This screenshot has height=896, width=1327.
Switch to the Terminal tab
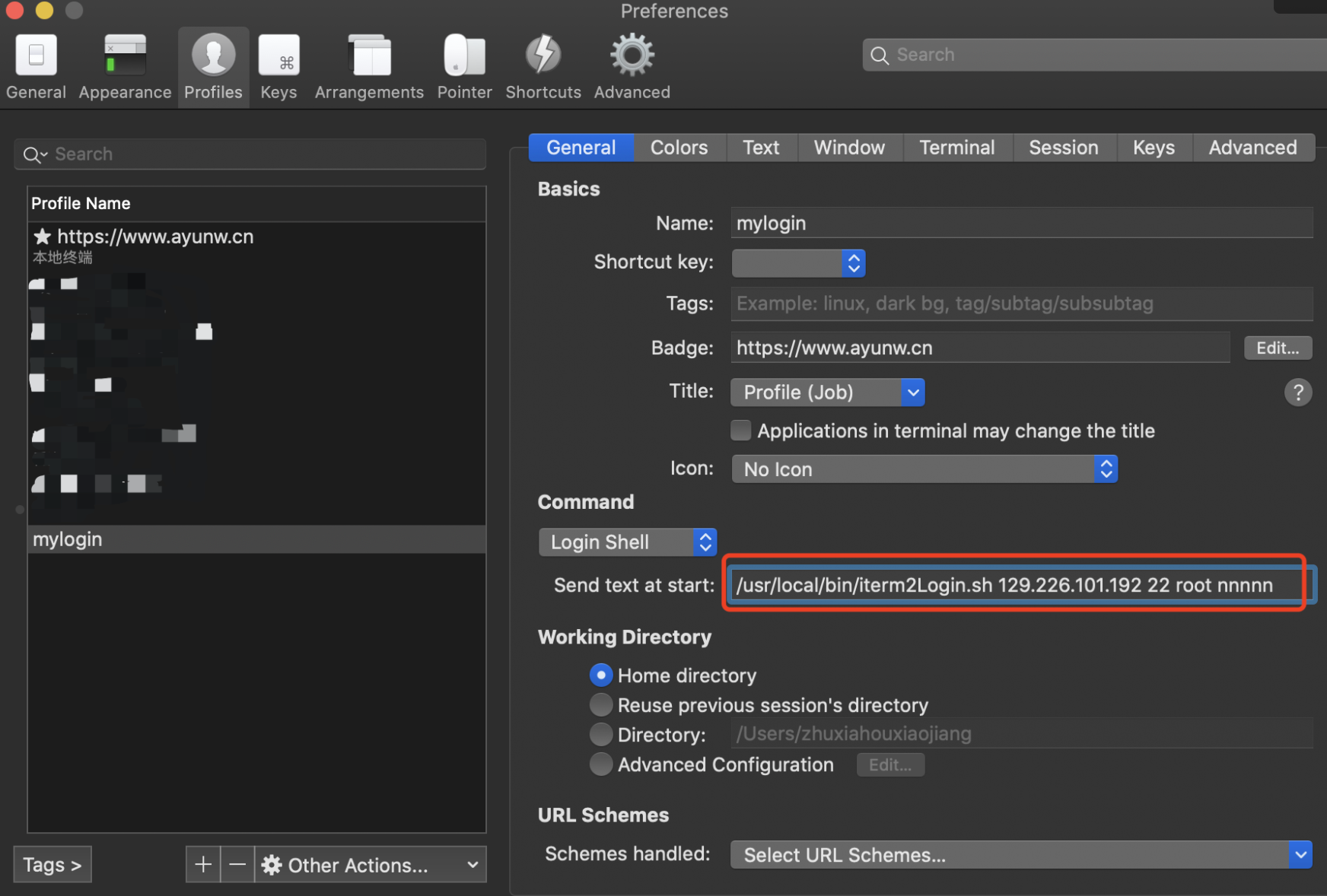(957, 148)
